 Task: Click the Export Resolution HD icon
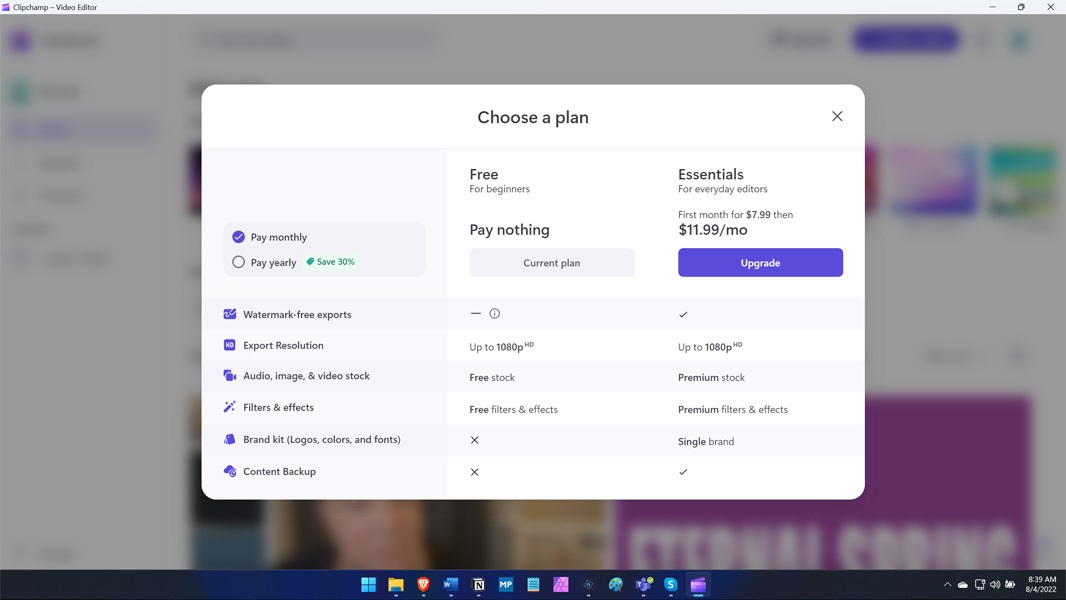tap(230, 345)
